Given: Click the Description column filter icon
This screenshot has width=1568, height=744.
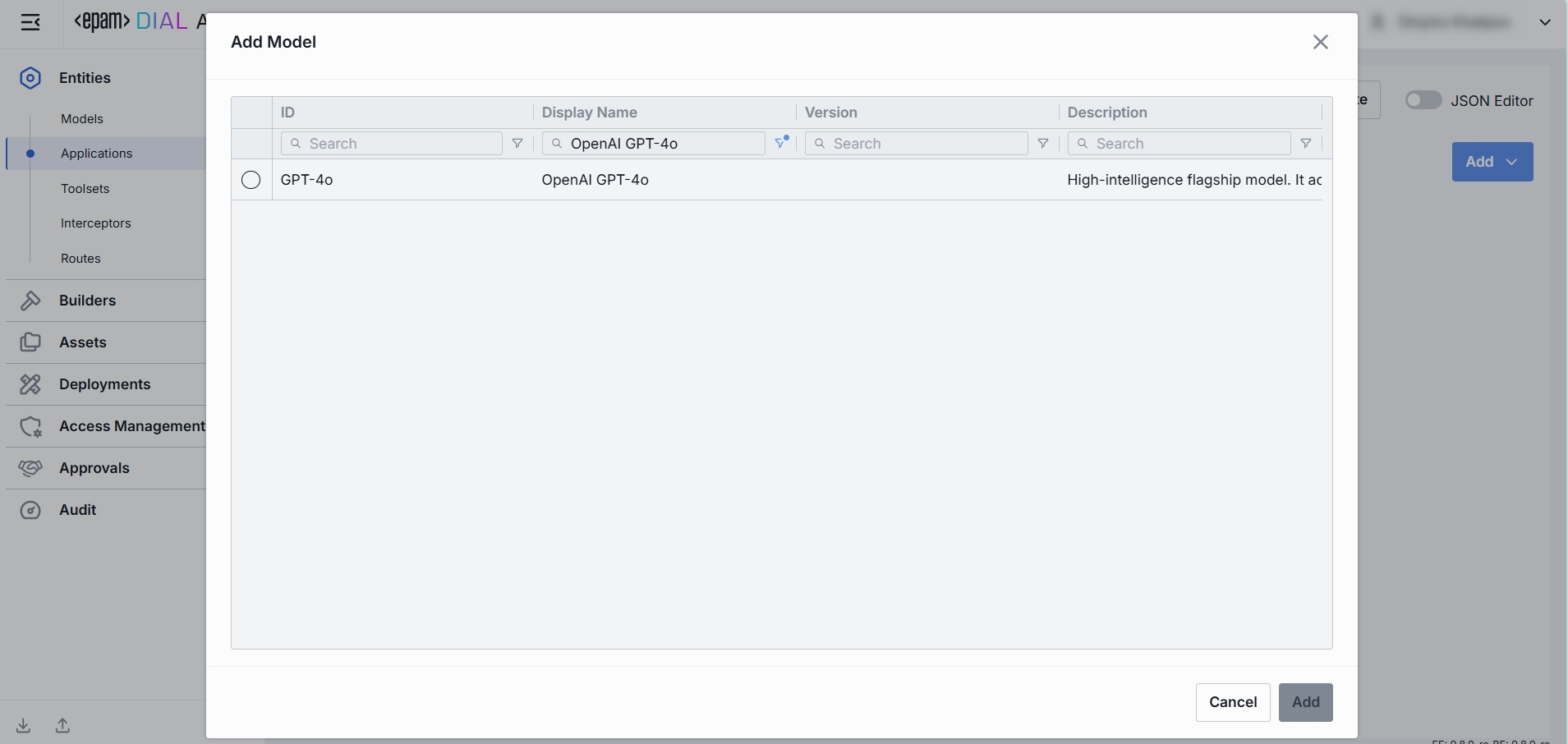Looking at the screenshot, I should click(1306, 144).
